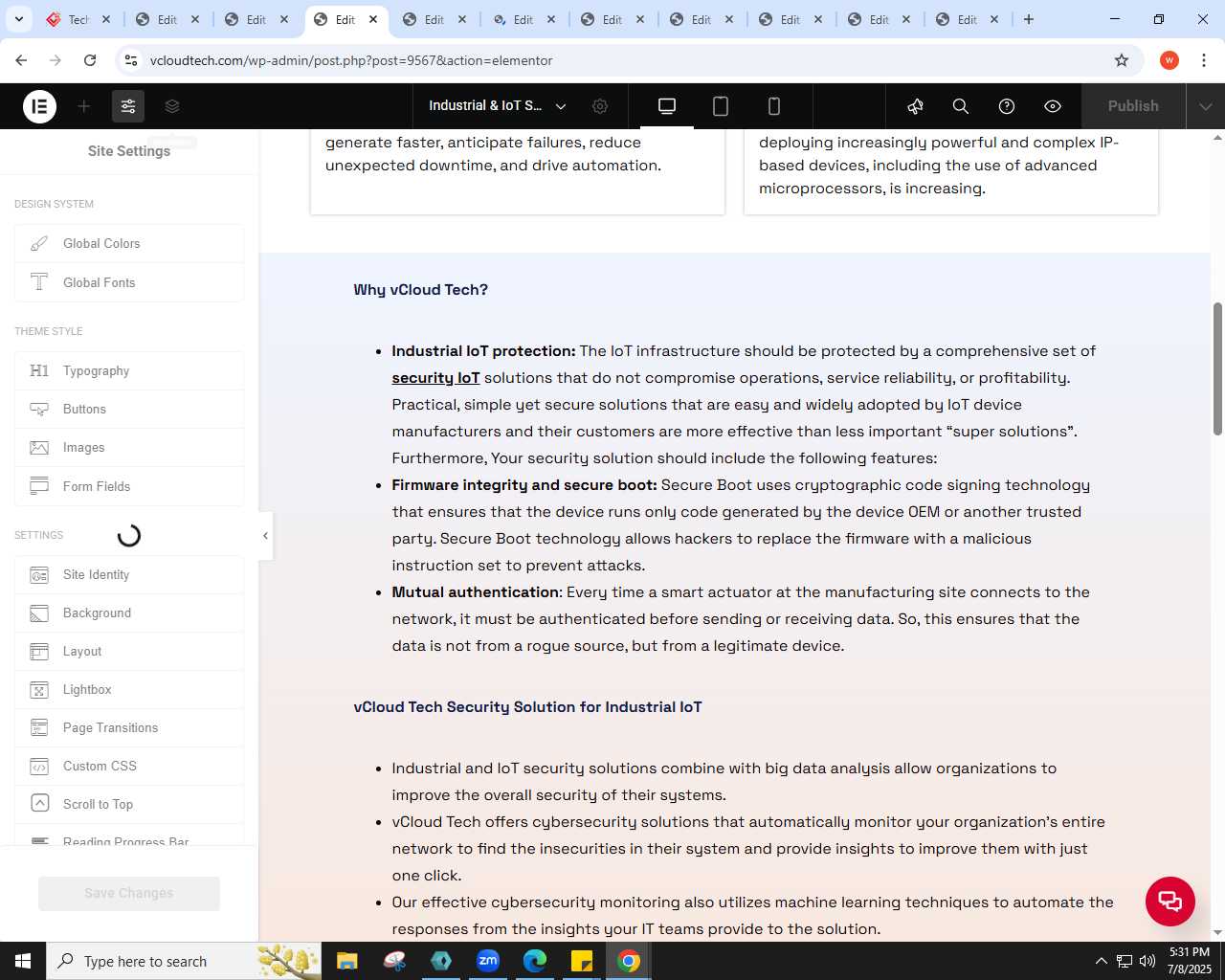Open the Industrial & IoT document dropdown
Screen dimensions: 1225x980
[498, 106]
